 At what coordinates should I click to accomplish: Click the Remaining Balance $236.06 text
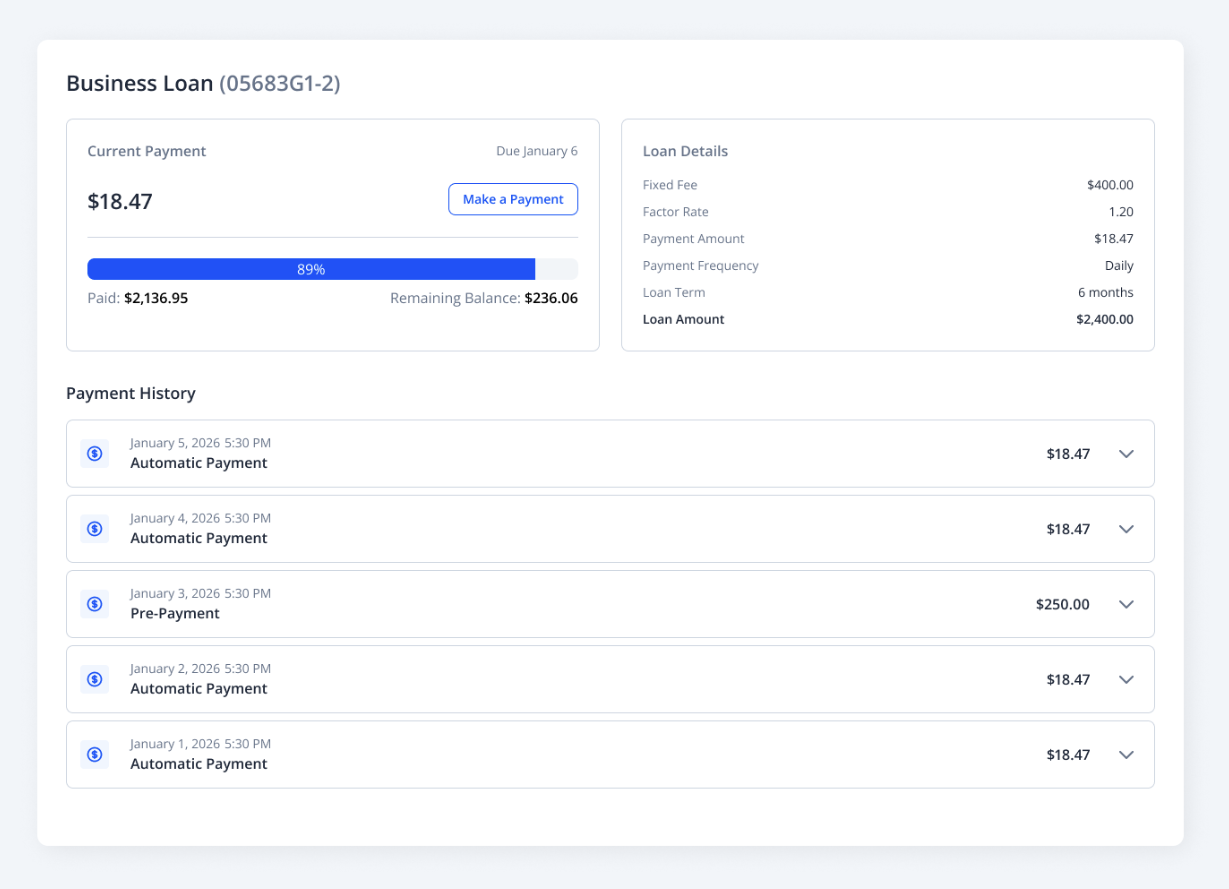coord(484,298)
